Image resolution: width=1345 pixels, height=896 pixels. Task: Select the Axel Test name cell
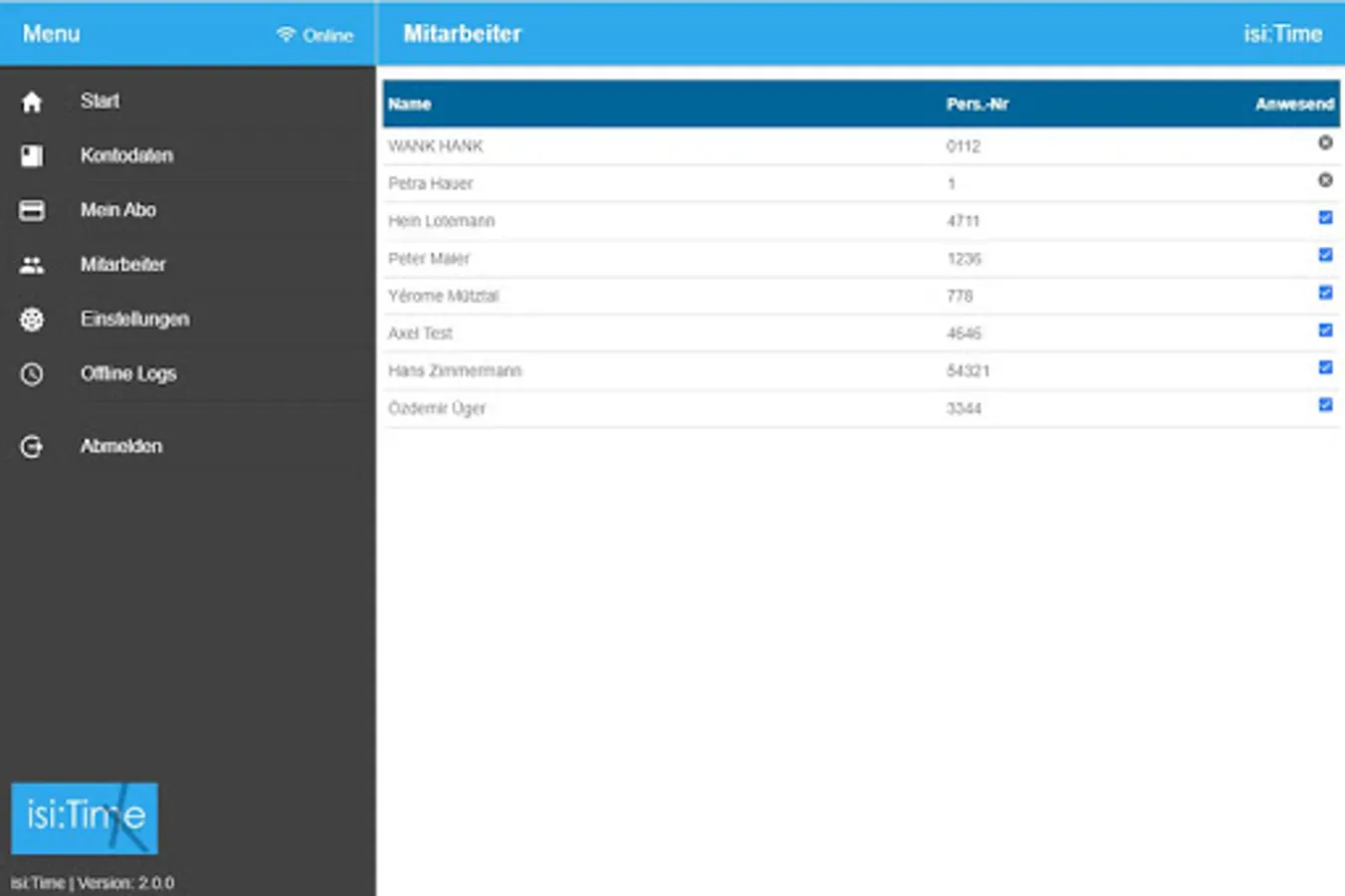coord(420,334)
